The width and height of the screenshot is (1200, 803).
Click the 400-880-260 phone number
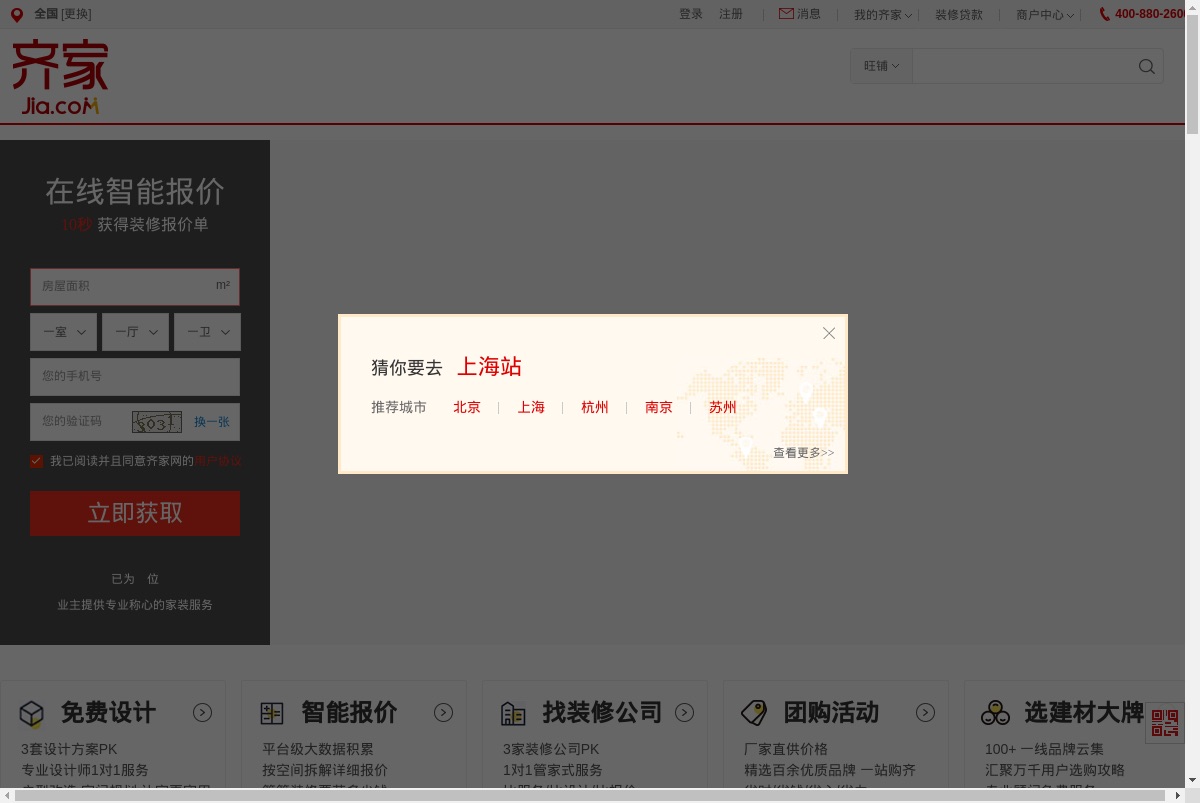tap(1150, 14)
